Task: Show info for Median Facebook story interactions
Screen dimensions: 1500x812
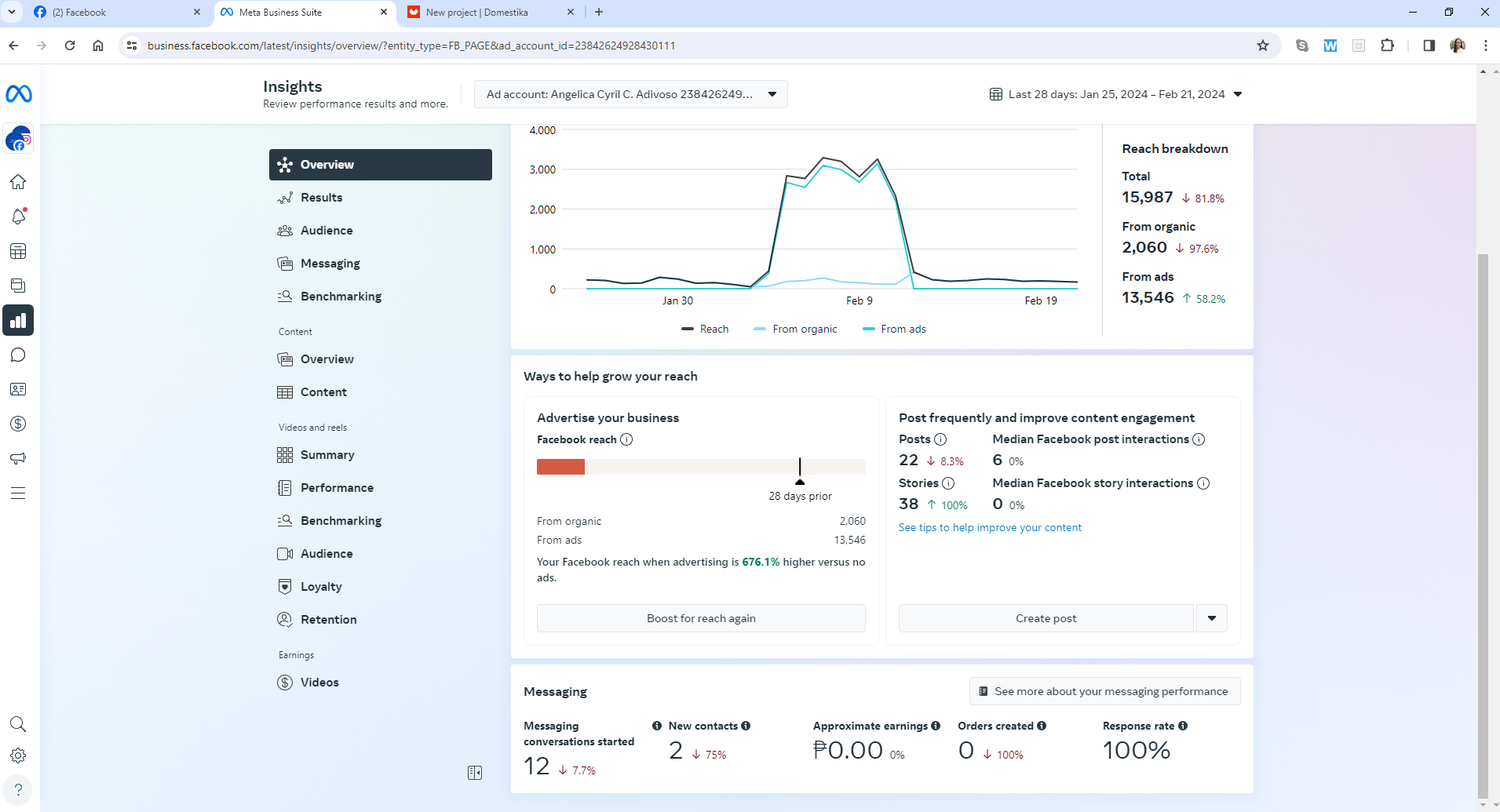Action: tap(1203, 483)
